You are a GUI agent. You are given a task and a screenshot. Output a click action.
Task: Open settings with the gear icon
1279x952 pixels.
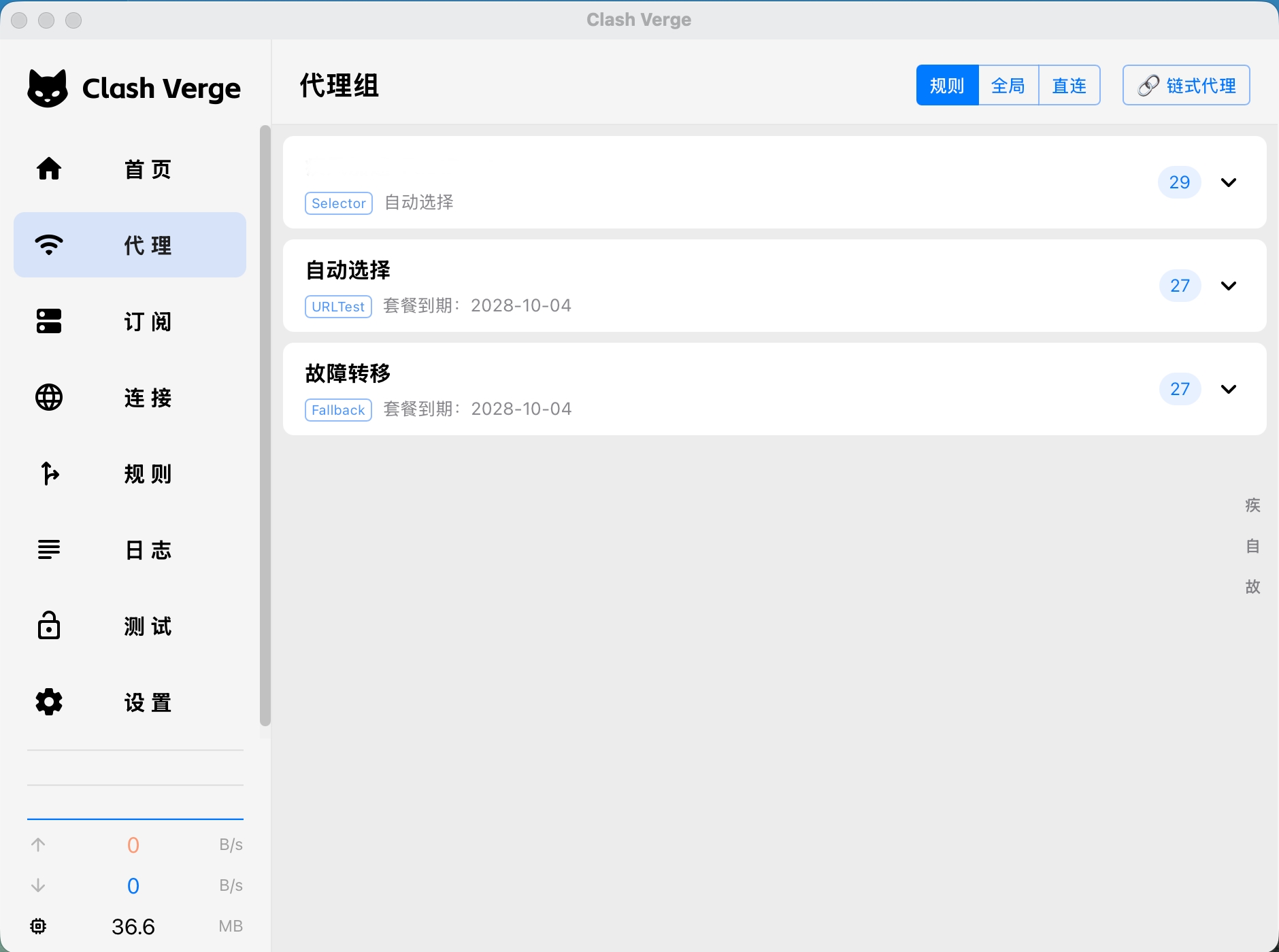tap(49, 702)
